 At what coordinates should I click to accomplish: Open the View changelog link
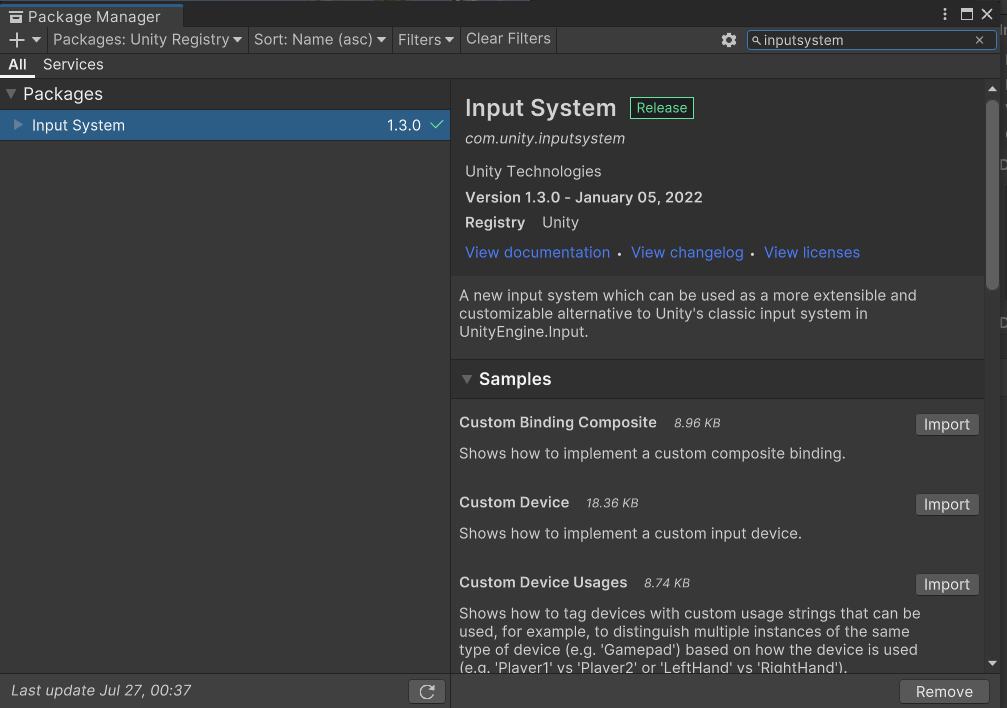687,252
